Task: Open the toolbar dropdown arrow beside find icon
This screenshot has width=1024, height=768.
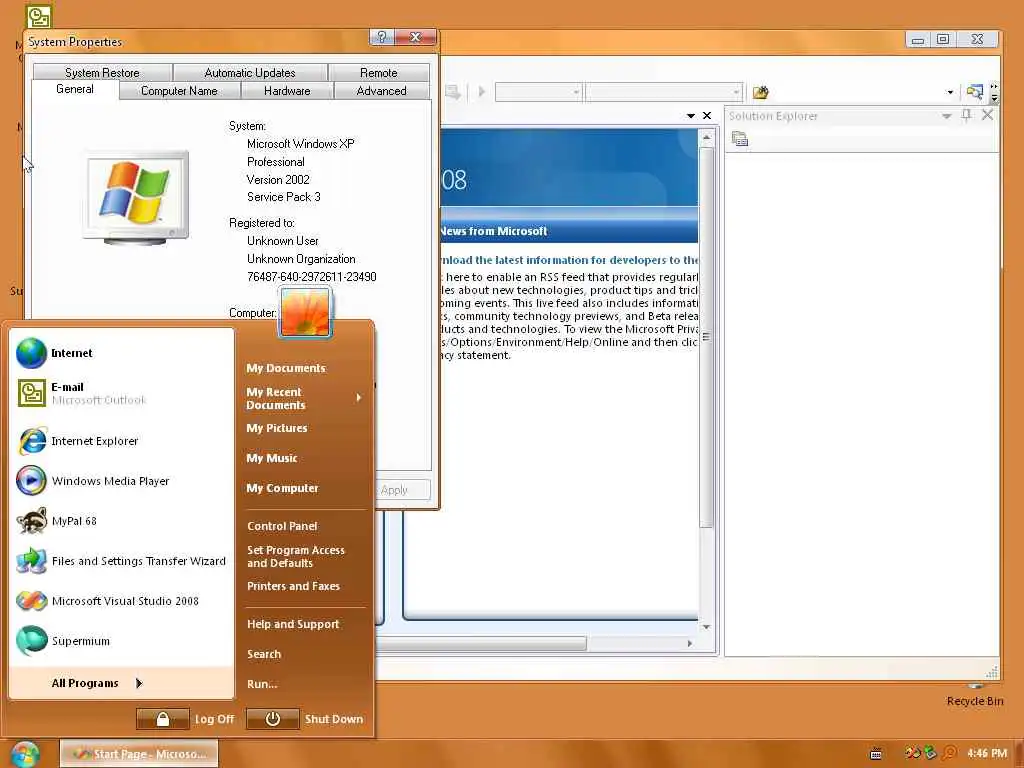Action: (950, 92)
